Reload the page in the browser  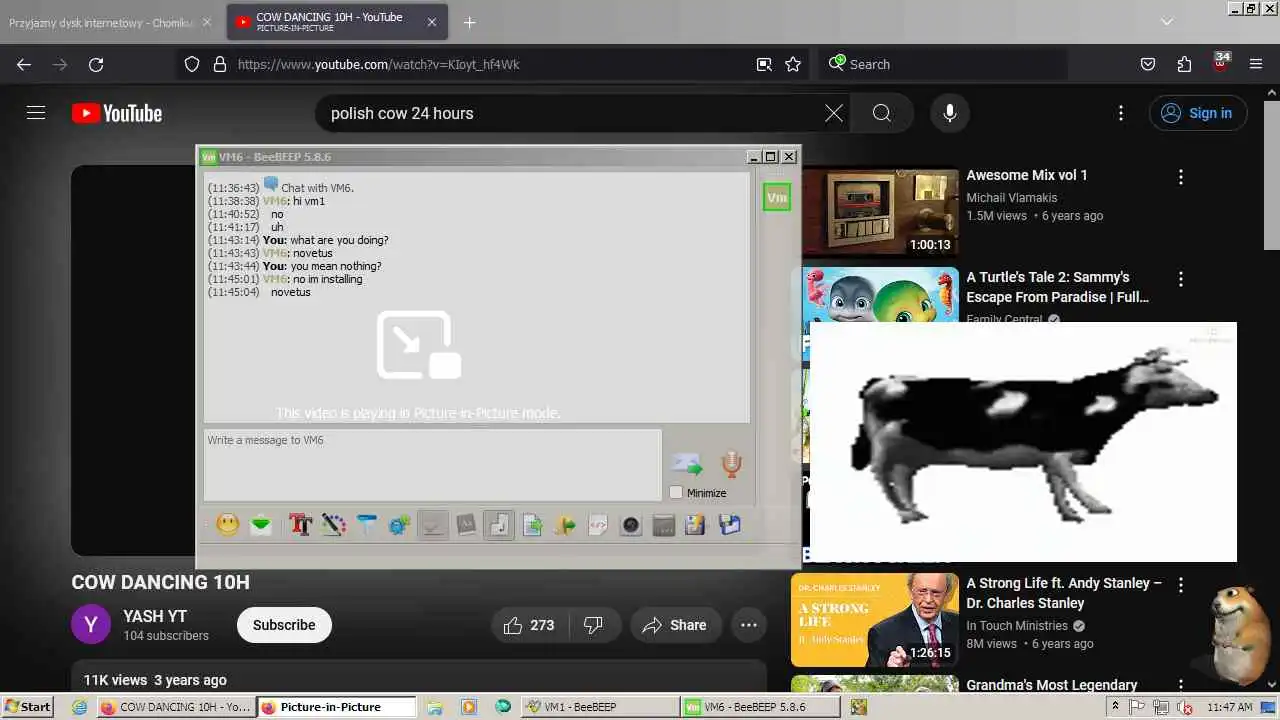pyautogui.click(x=96, y=64)
